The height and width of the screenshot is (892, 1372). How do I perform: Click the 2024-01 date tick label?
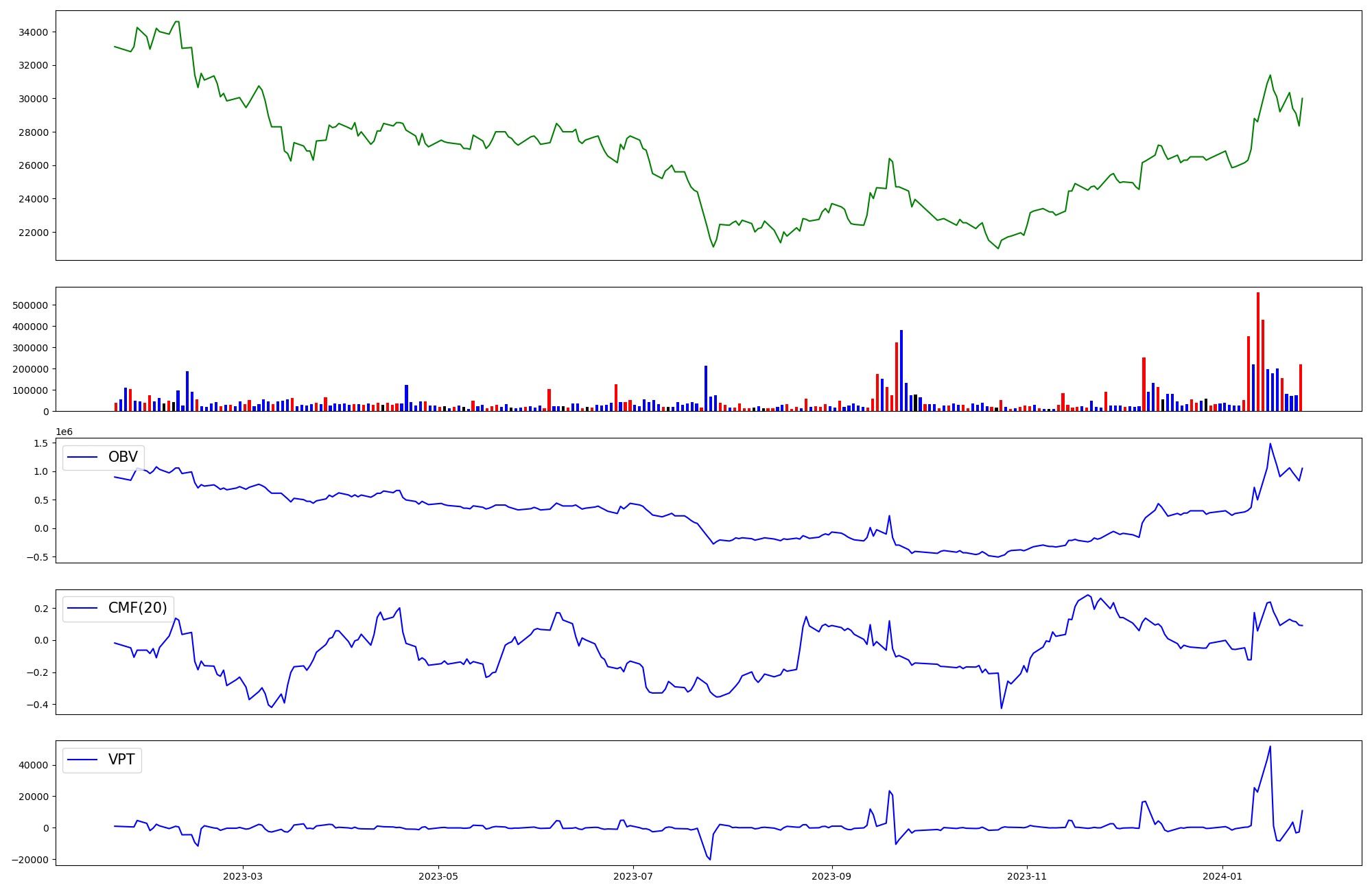tap(1222, 876)
